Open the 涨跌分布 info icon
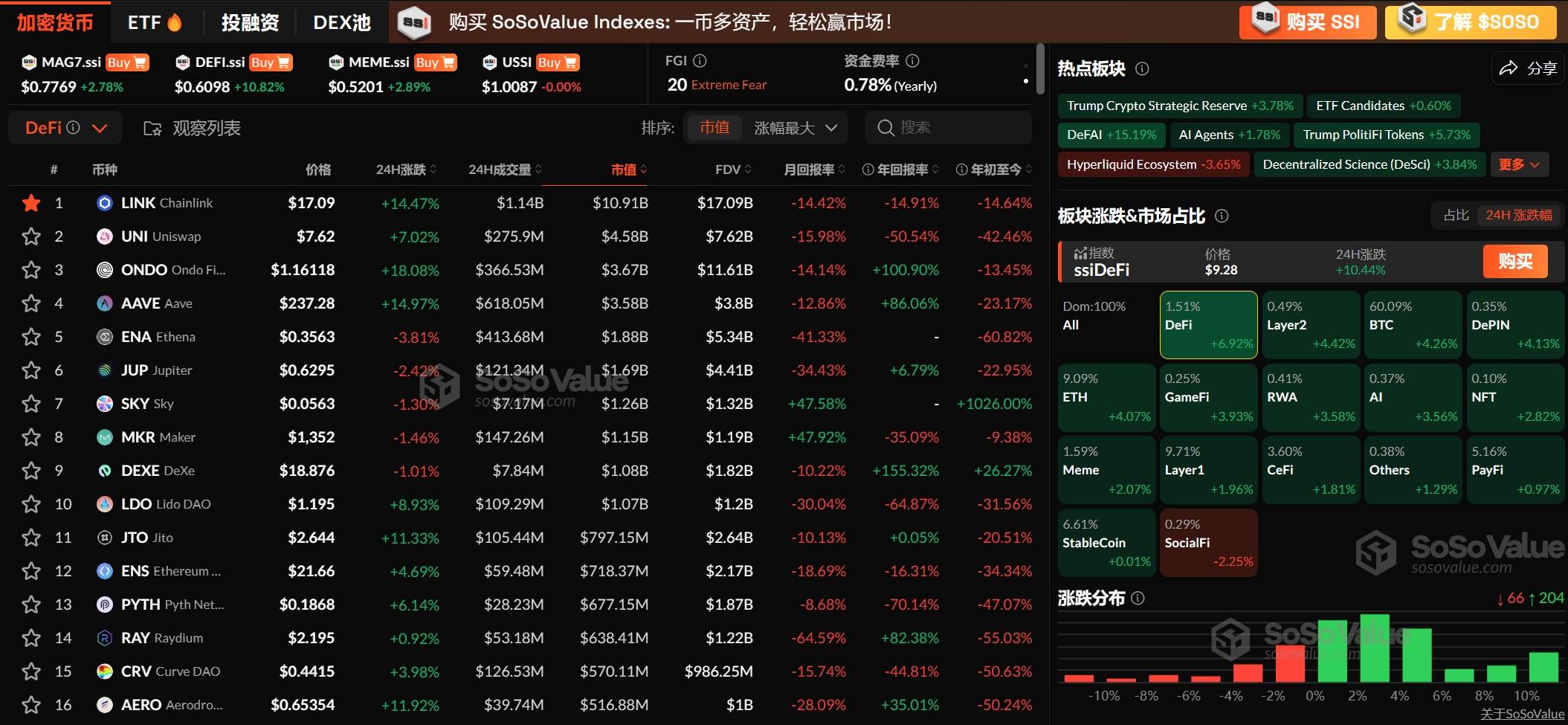The height and width of the screenshot is (725, 1568). click(1138, 598)
